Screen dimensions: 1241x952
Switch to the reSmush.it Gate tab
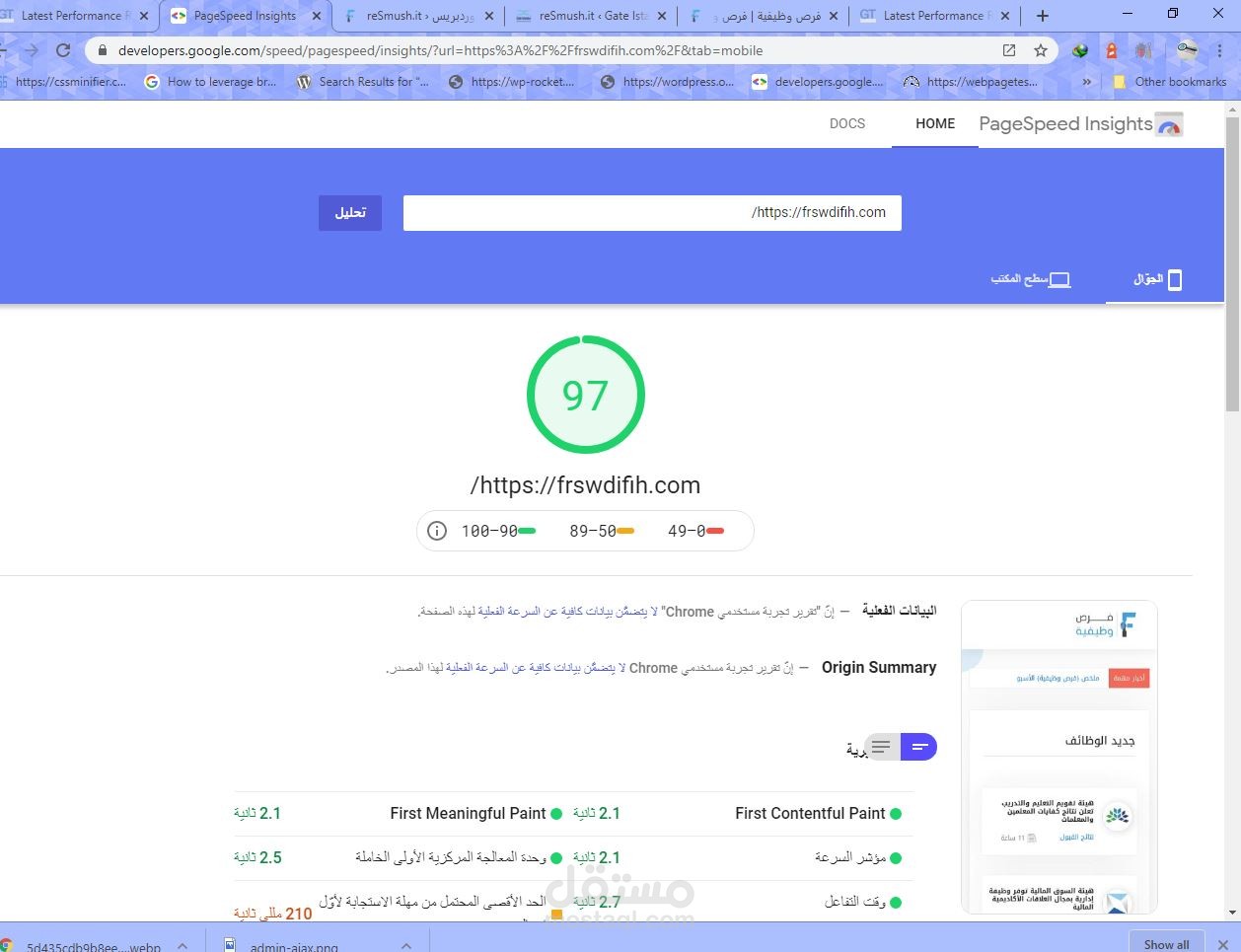[x=591, y=16]
